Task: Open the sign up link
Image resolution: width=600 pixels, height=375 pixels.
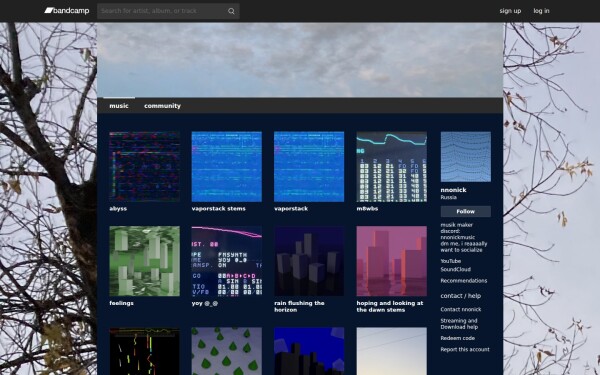Action: click(510, 11)
